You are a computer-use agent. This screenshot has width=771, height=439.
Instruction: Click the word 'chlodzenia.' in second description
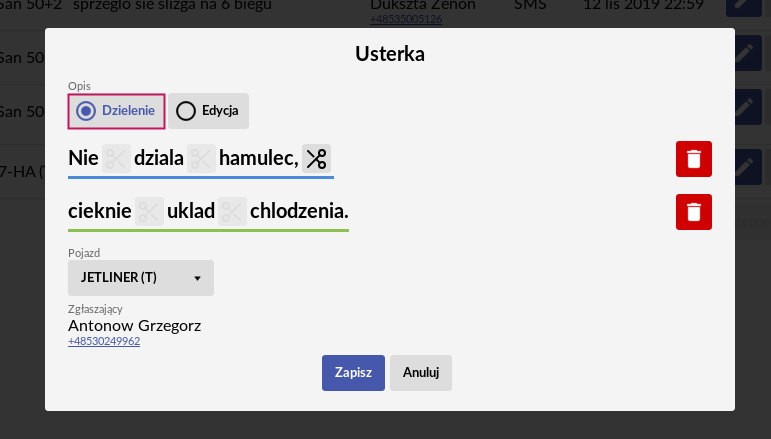click(x=299, y=211)
